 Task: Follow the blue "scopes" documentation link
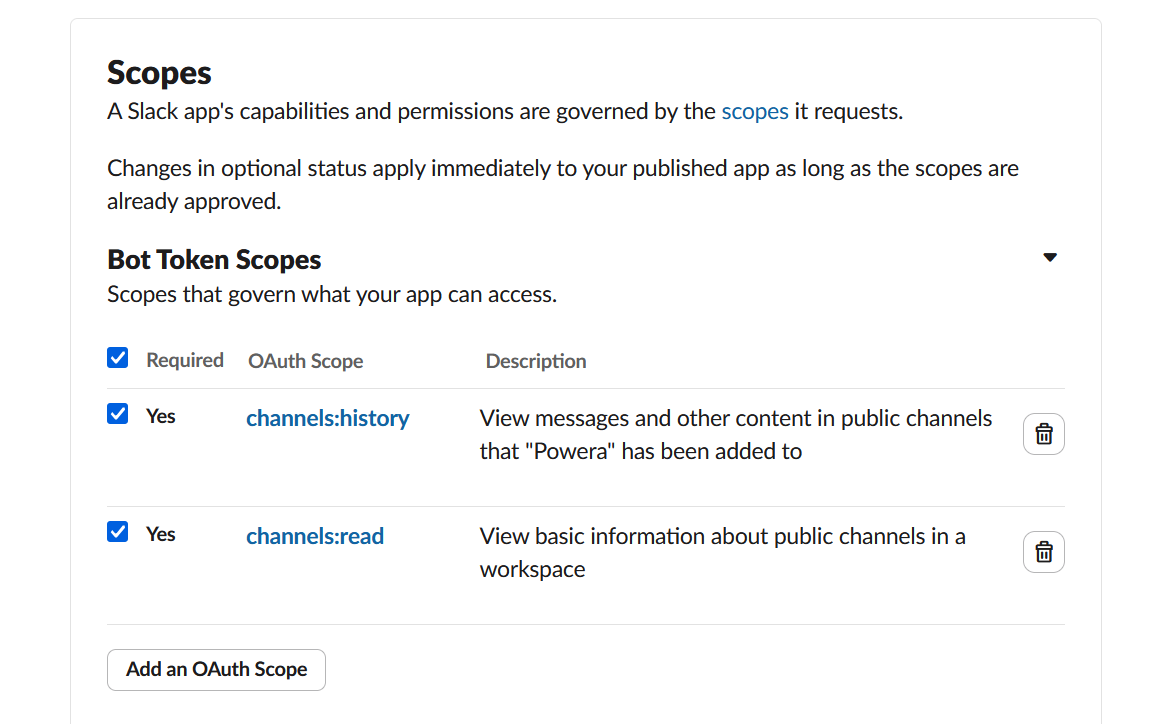[x=755, y=111]
